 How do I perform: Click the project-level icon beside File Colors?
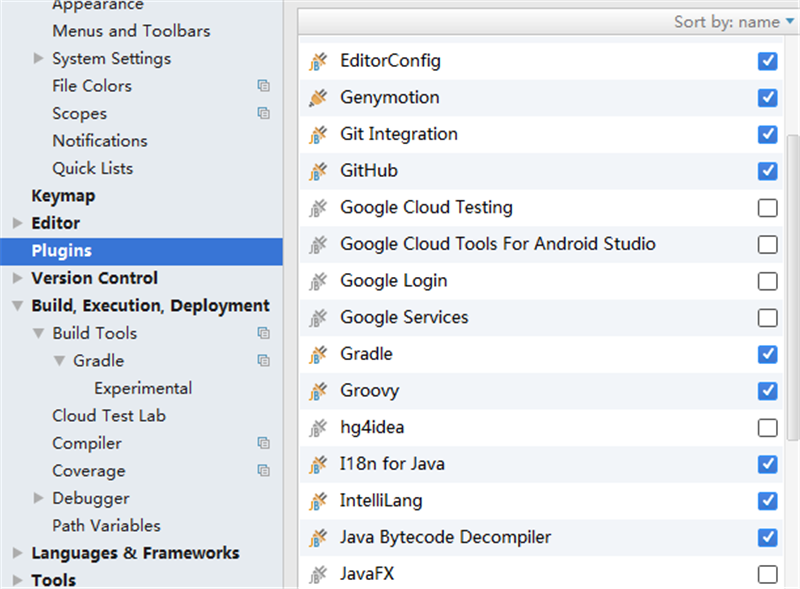[x=263, y=86]
